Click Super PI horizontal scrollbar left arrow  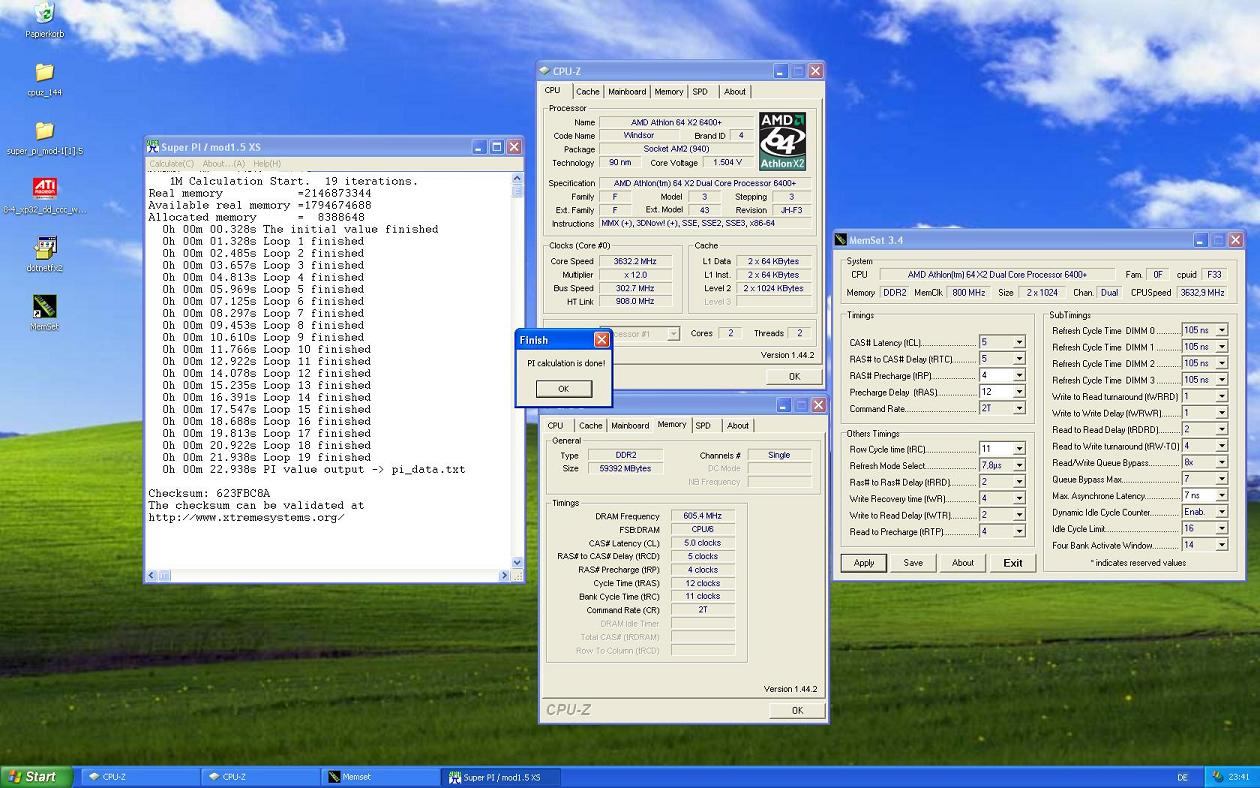pyautogui.click(x=152, y=576)
